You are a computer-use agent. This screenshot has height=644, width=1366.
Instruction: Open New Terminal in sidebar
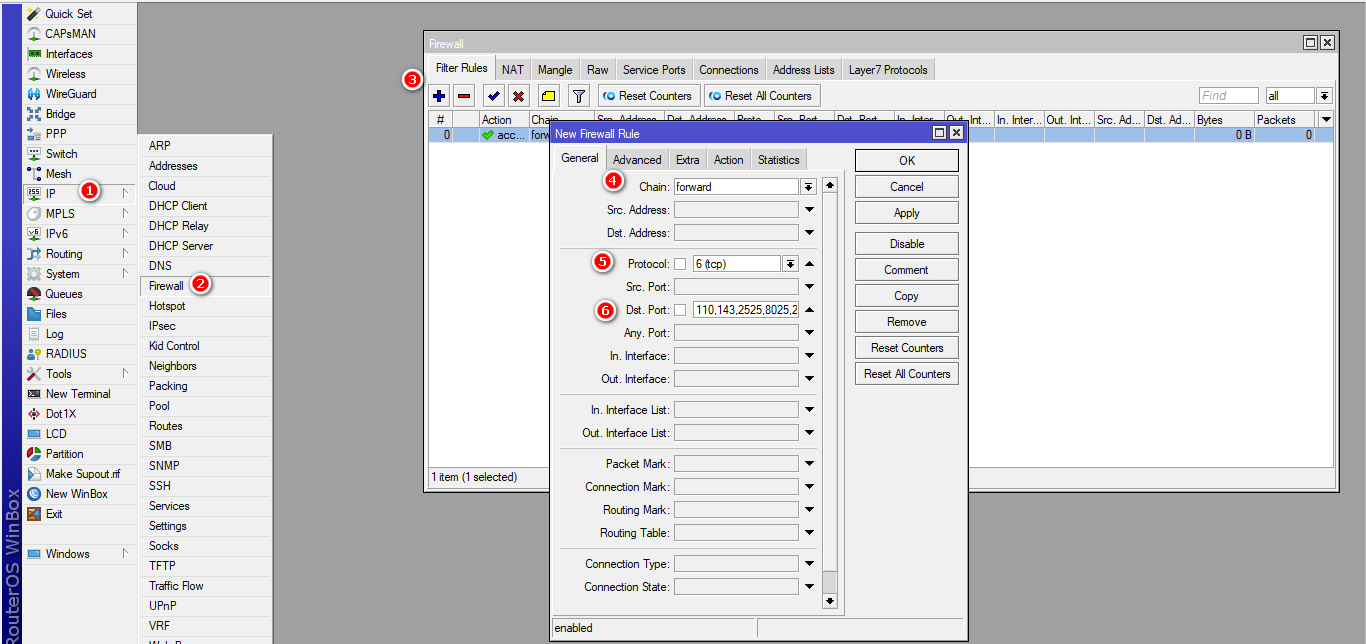click(77, 394)
